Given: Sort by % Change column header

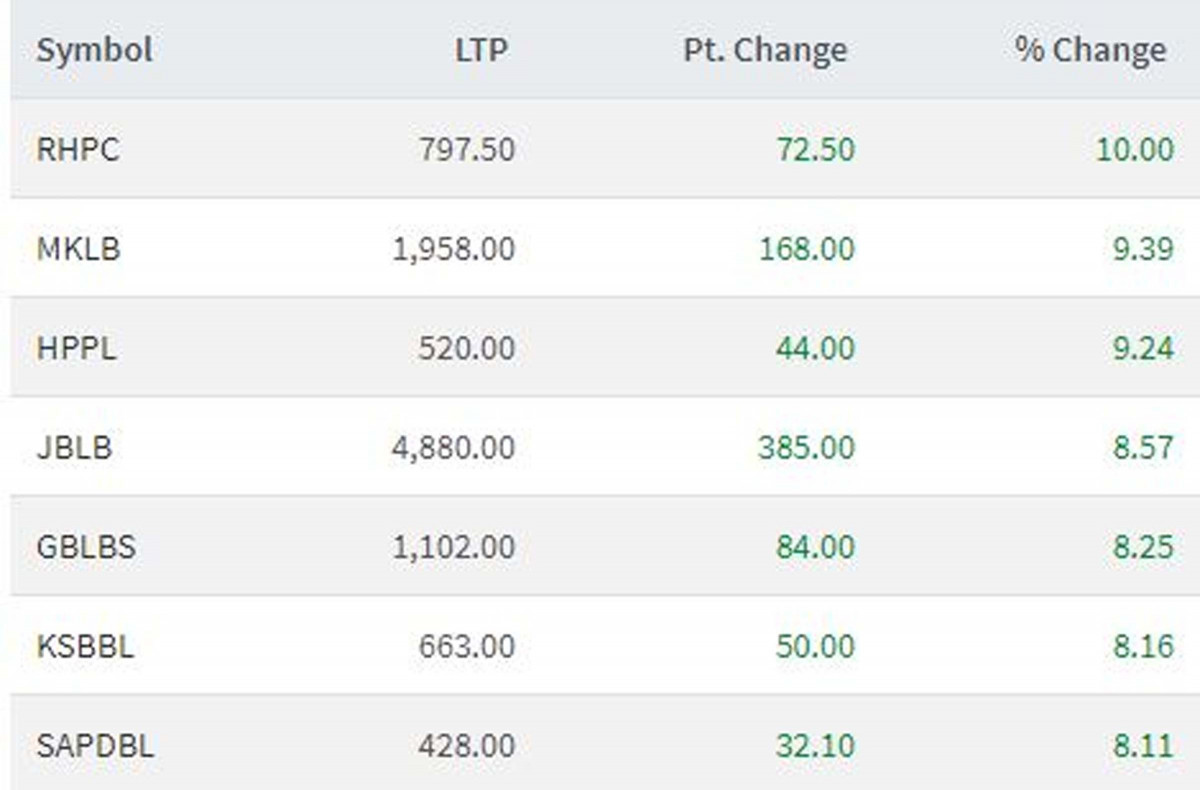Looking at the screenshot, I should point(1090,50).
